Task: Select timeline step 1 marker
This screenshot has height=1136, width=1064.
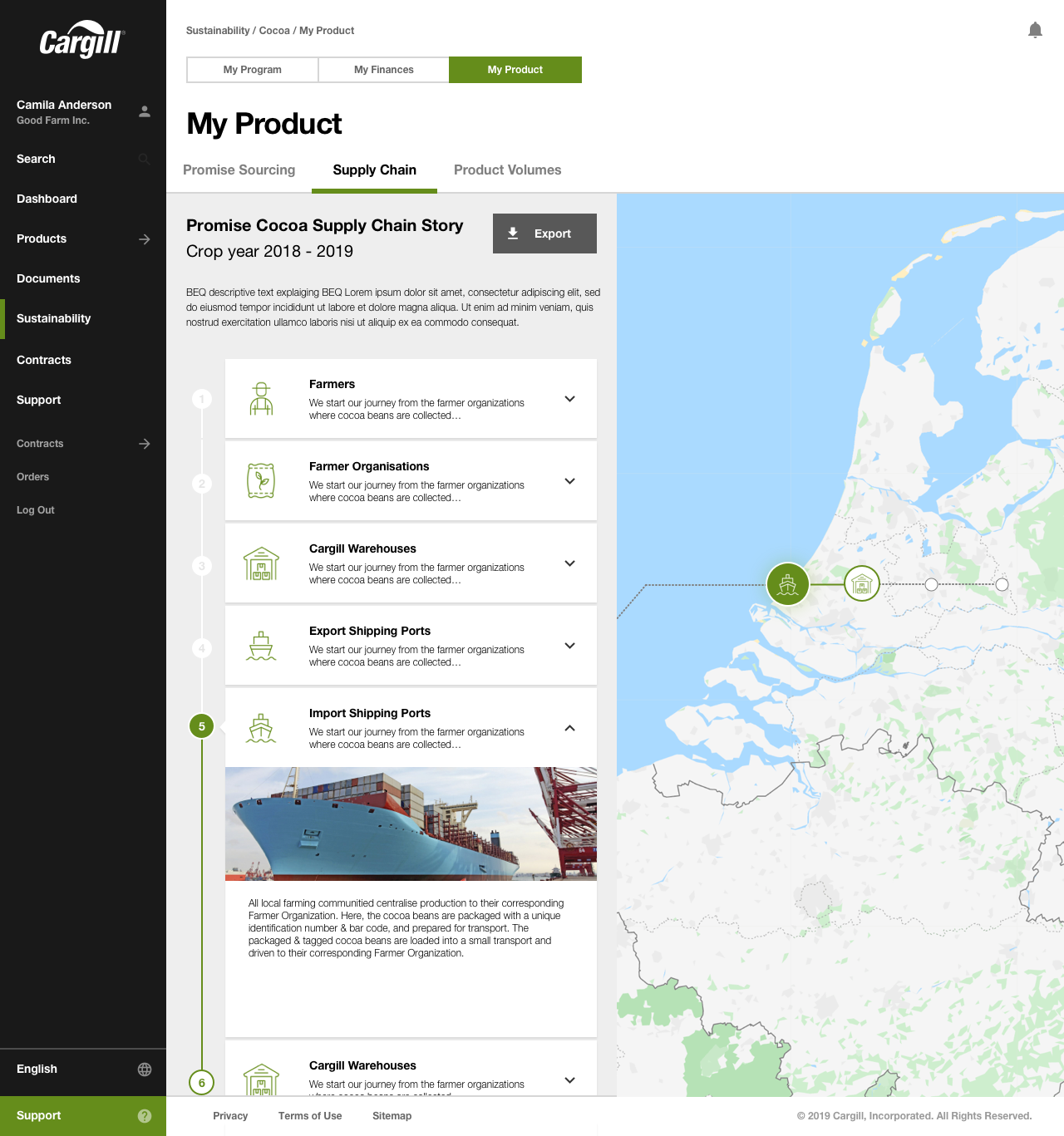Action: click(202, 399)
